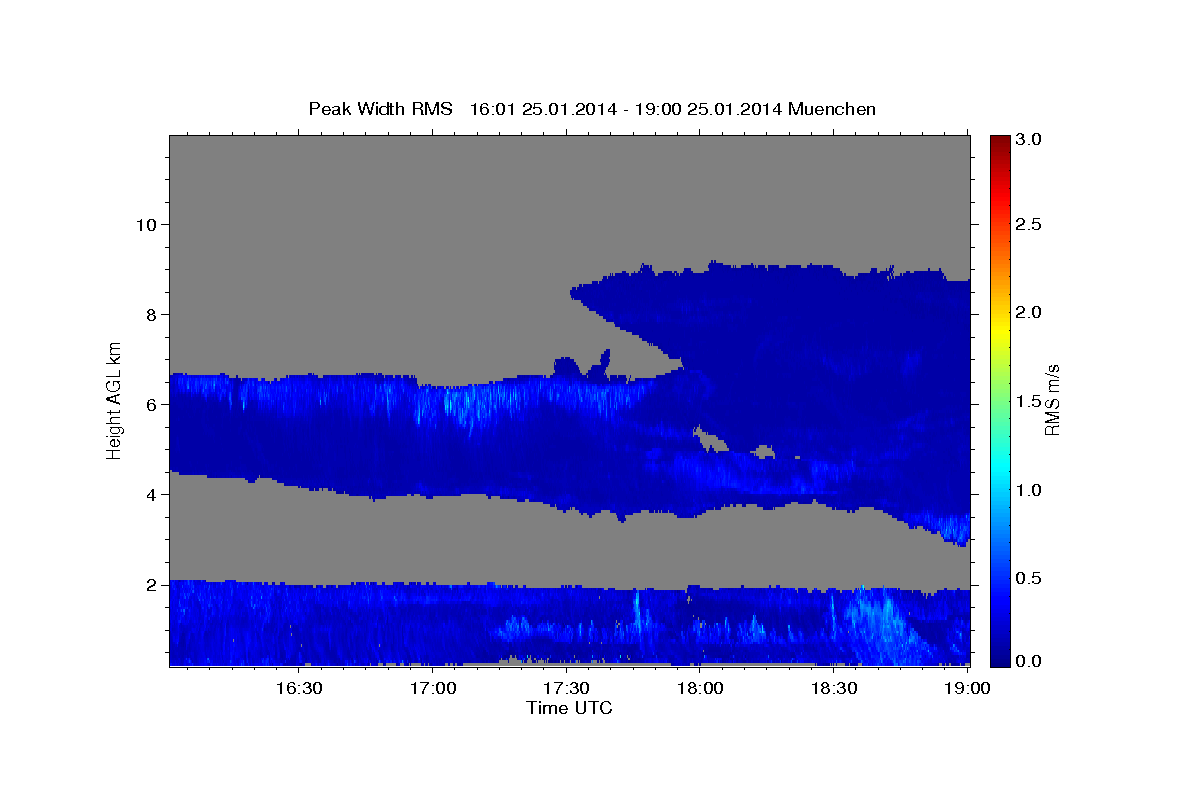Click the 18:30 time tick label
Screen dimensions: 1200x800
834,689
